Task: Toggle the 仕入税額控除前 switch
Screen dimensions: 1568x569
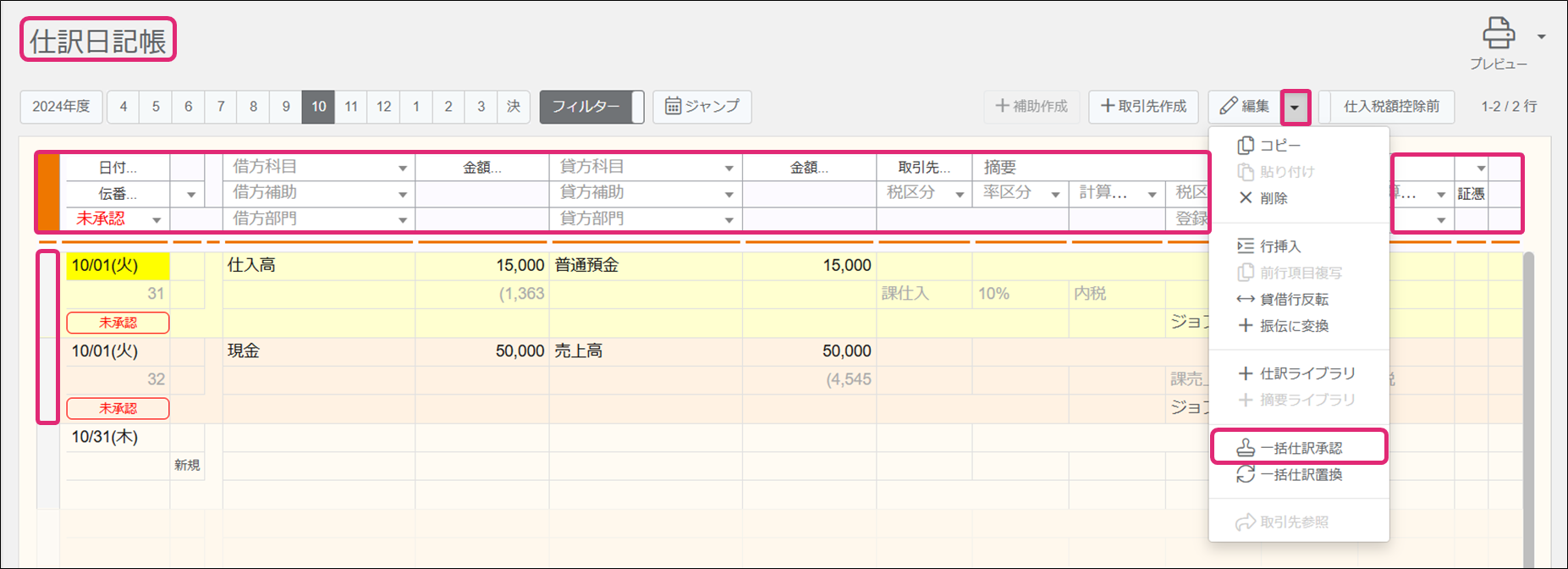Action: (1386, 107)
